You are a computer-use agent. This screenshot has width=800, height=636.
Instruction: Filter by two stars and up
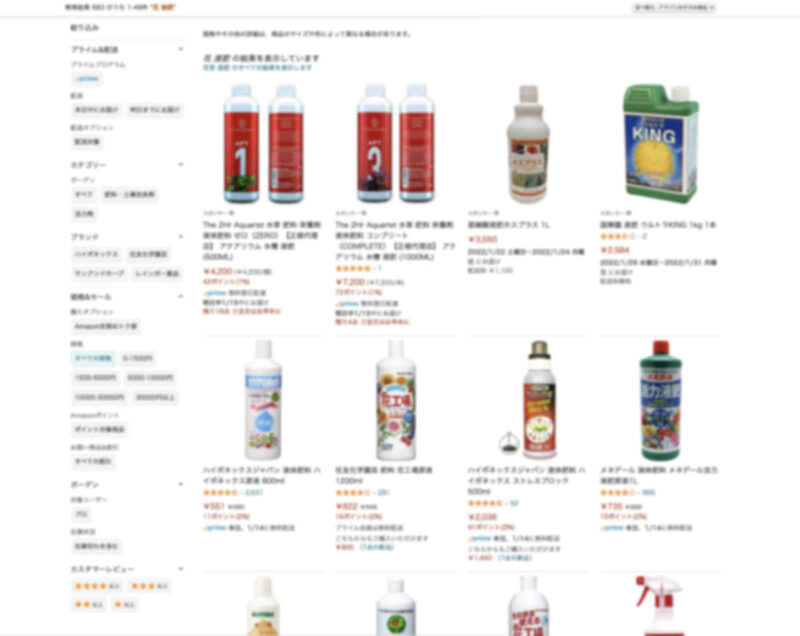[x=89, y=604]
